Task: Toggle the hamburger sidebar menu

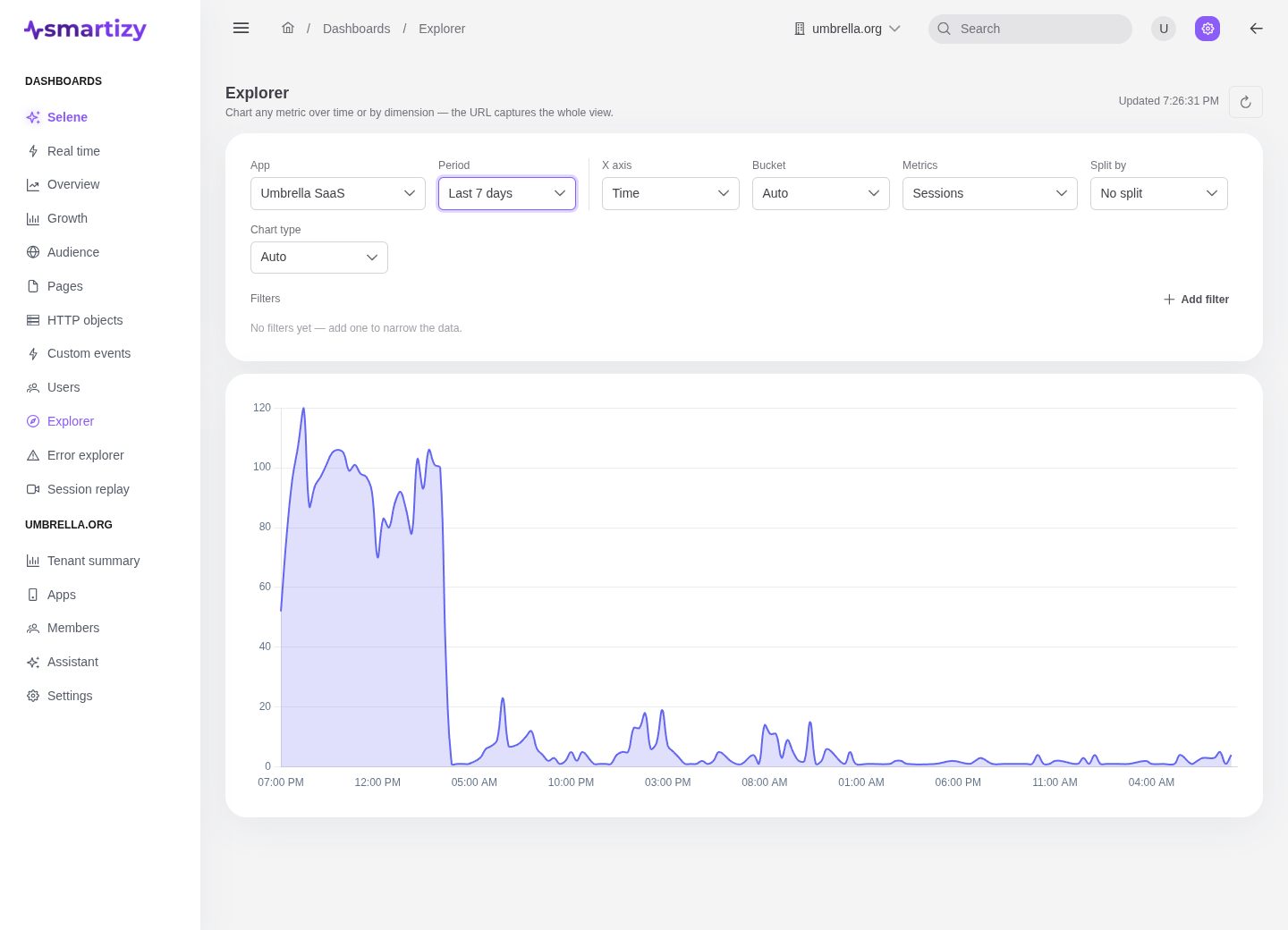Action: click(241, 29)
